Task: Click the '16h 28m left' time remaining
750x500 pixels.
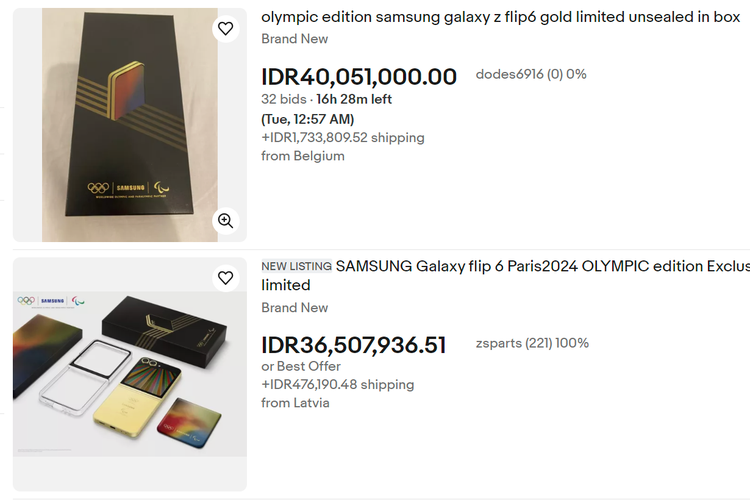Action: pyautogui.click(x=354, y=99)
